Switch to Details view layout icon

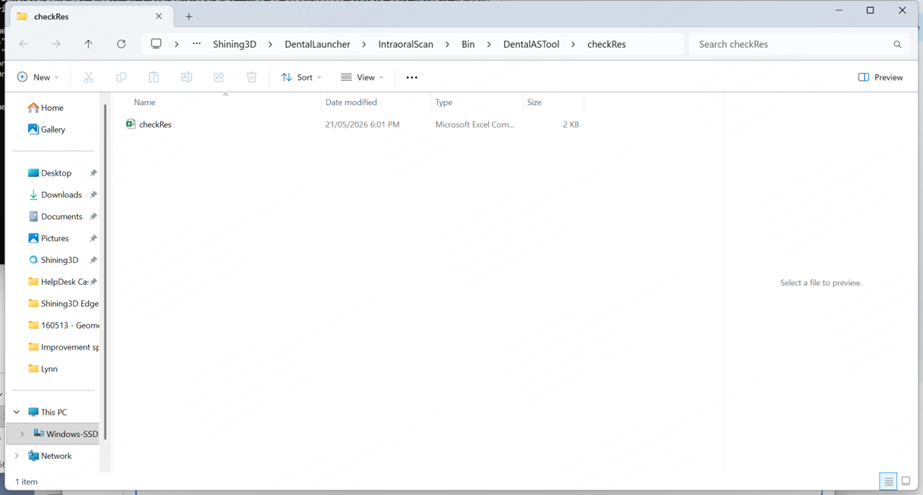888,481
